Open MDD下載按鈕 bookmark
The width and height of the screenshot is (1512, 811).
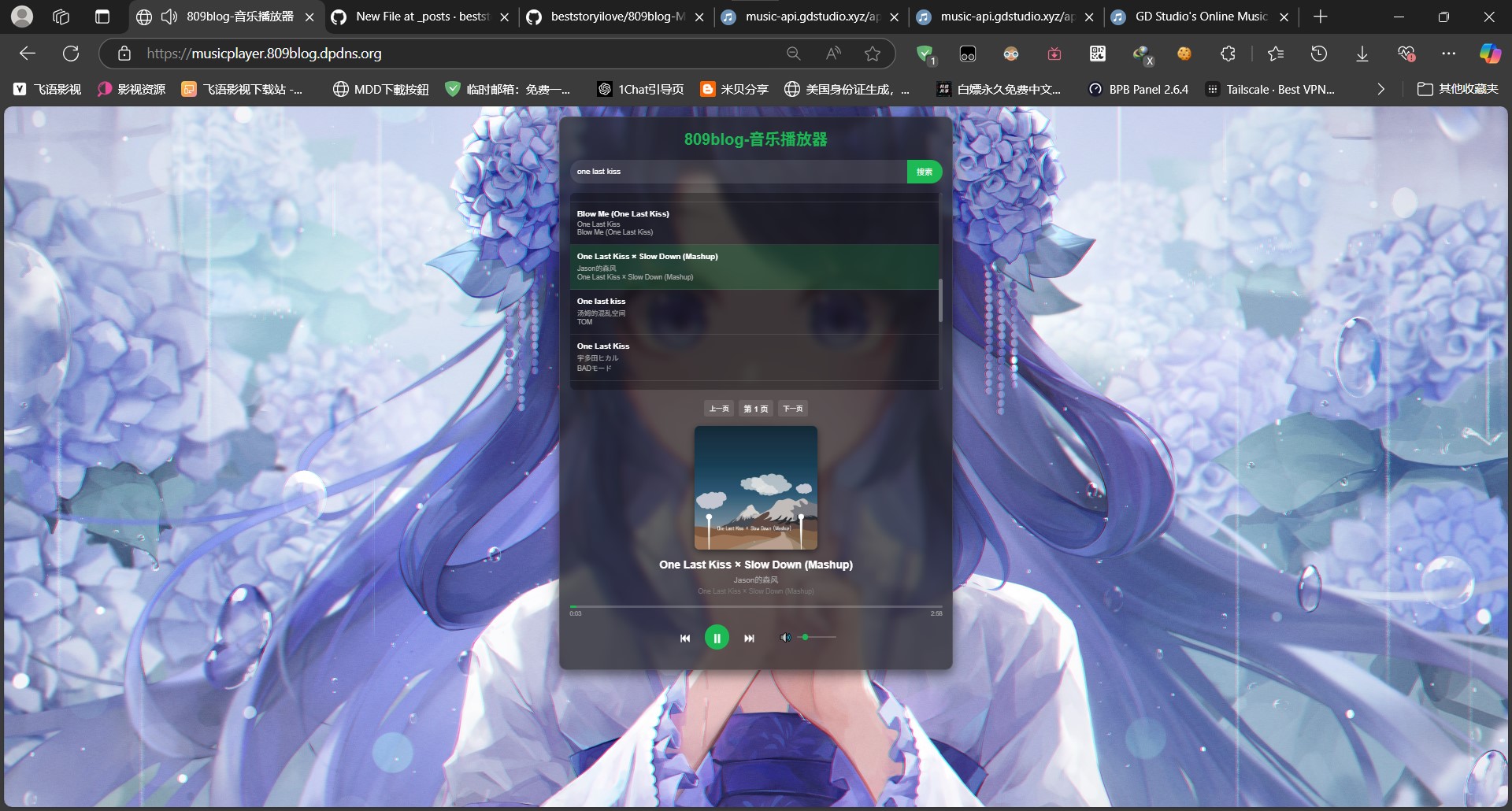coord(381,90)
